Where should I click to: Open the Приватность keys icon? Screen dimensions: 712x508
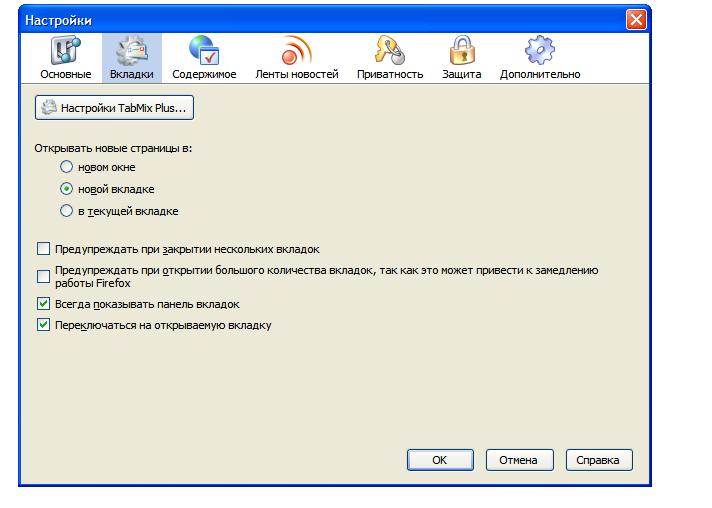tap(390, 50)
